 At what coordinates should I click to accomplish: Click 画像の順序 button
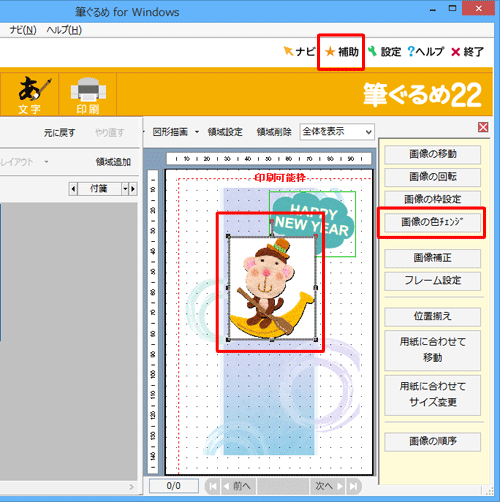433,442
